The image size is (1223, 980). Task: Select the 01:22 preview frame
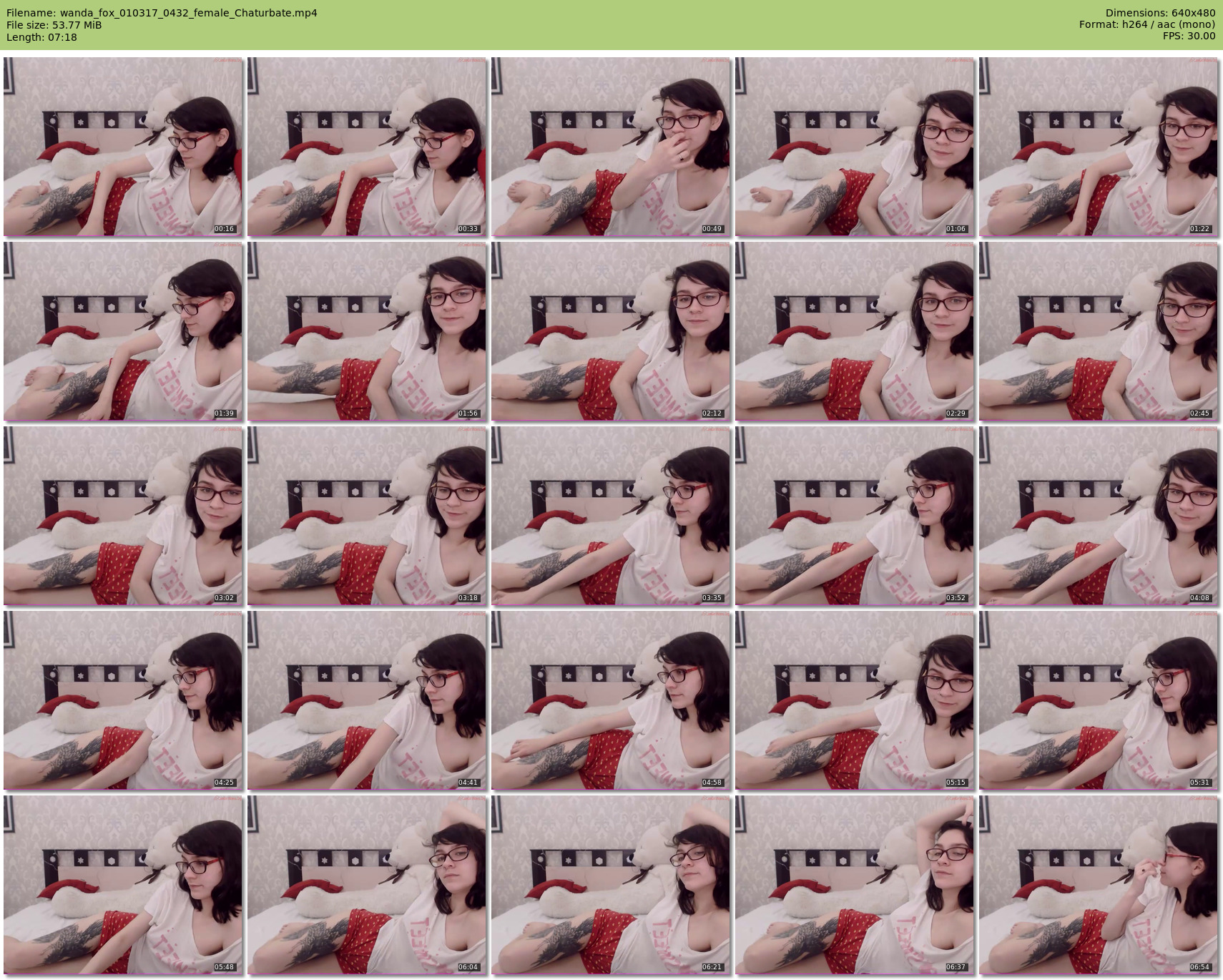click(x=1099, y=147)
